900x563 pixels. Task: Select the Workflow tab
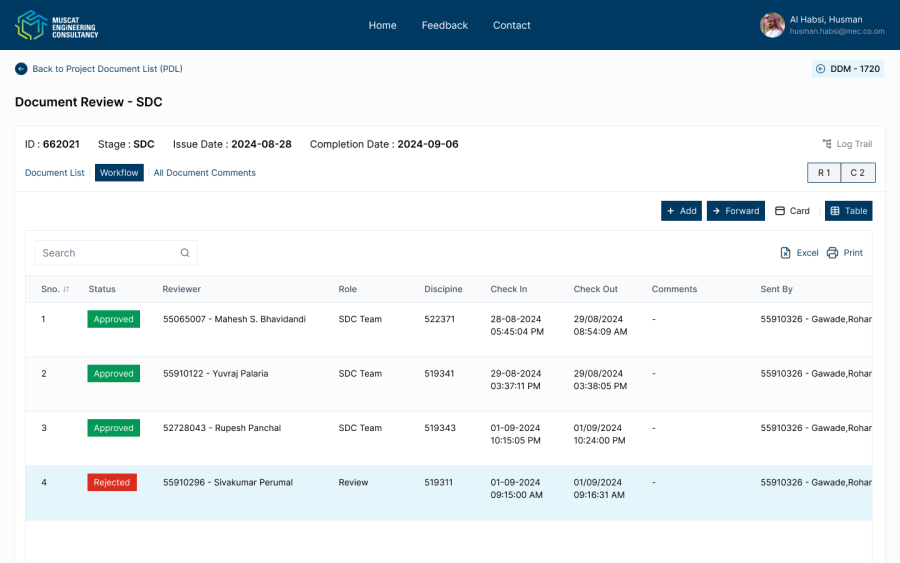119,173
